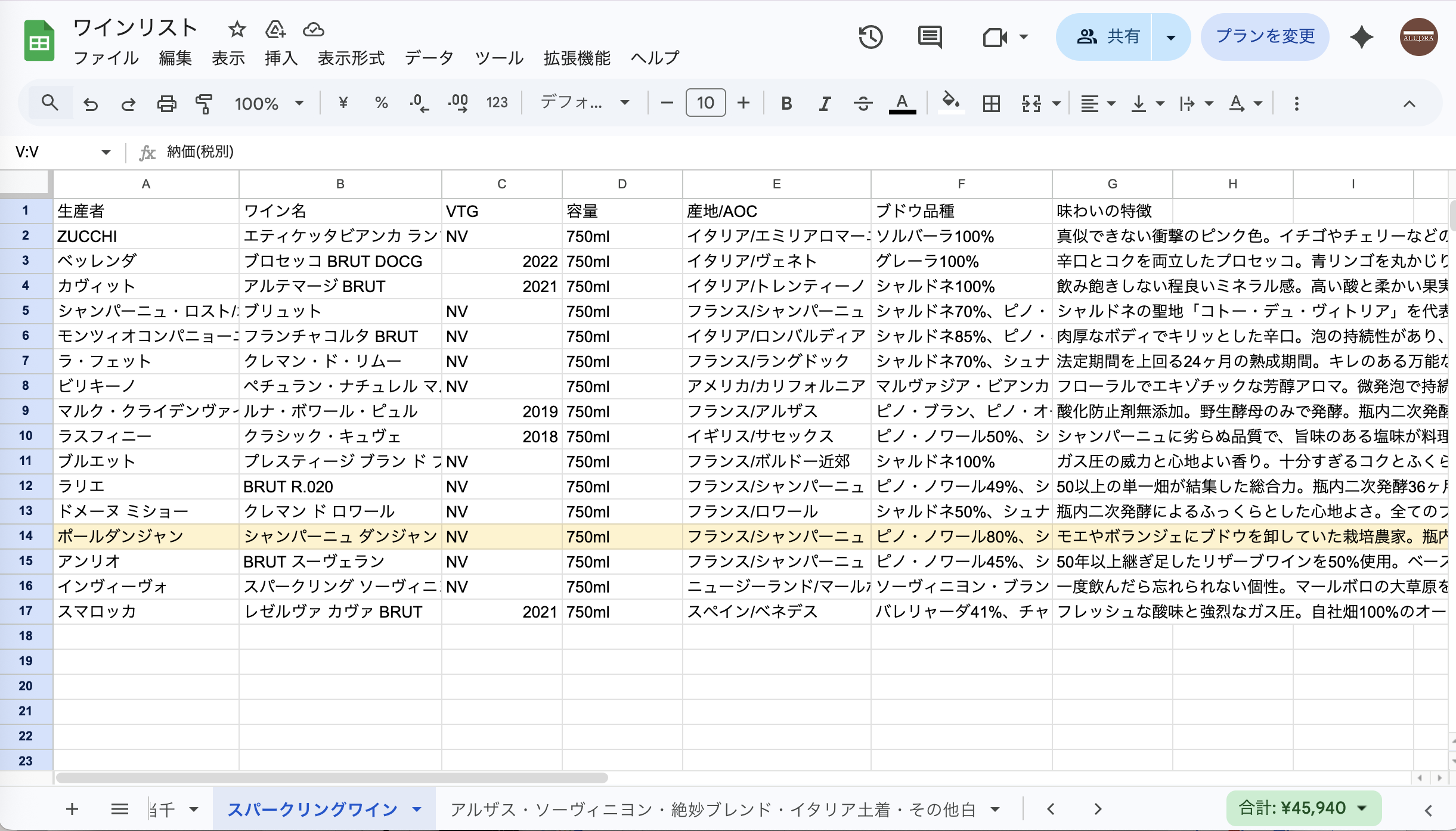Add a new sheet with plus button

(x=72, y=809)
